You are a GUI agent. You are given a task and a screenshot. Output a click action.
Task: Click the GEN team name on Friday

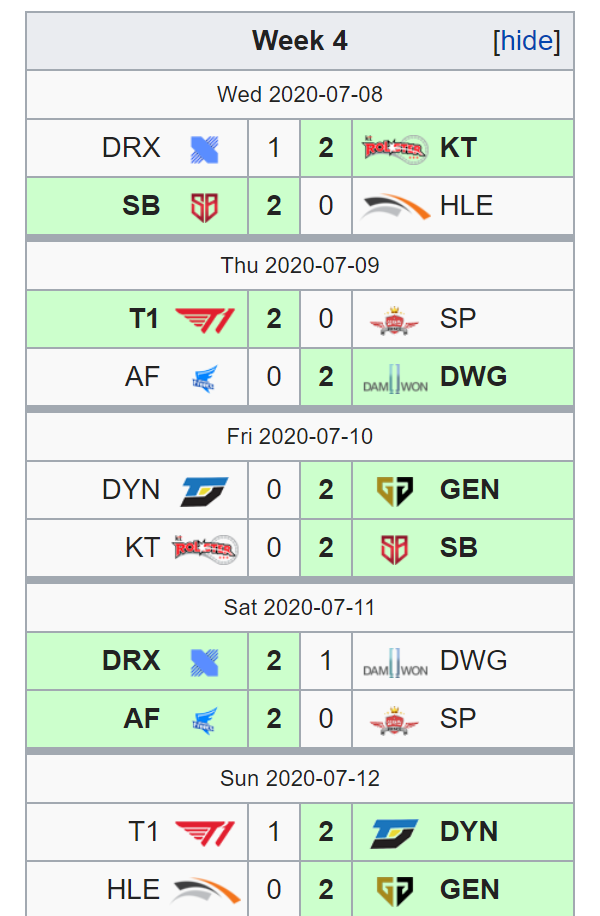point(470,490)
